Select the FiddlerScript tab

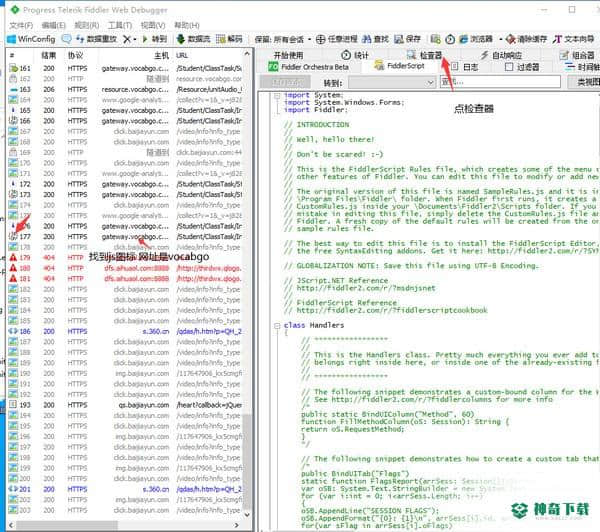coord(399,66)
